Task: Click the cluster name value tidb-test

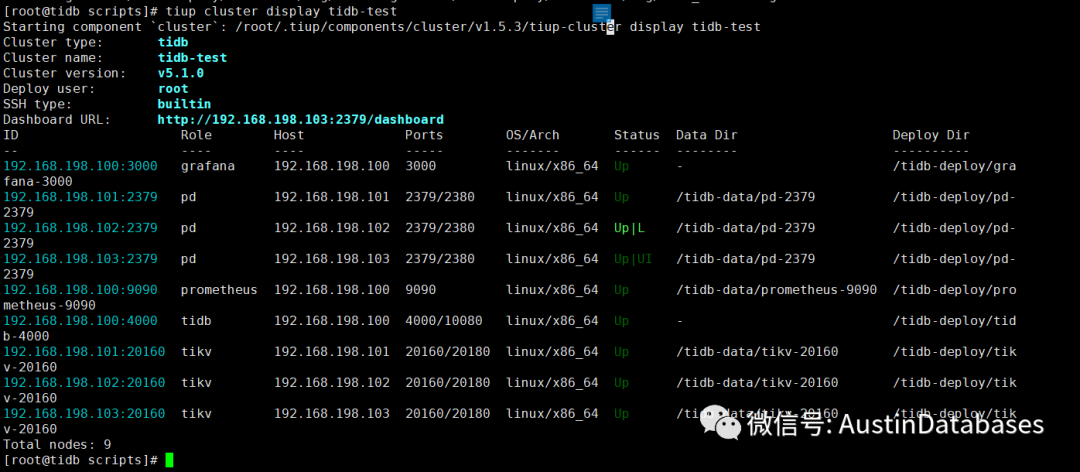Action: [x=192, y=58]
